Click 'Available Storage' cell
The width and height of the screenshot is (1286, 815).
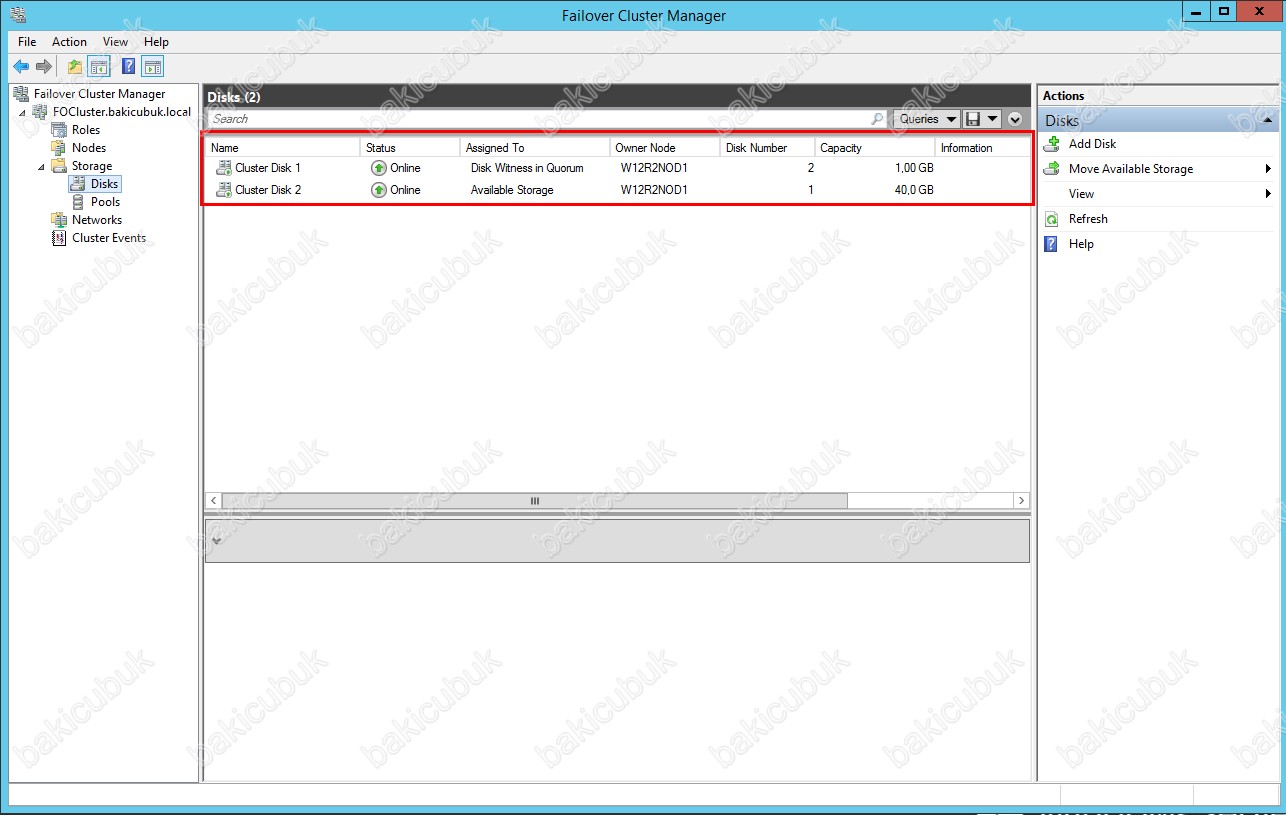pyautogui.click(x=512, y=190)
